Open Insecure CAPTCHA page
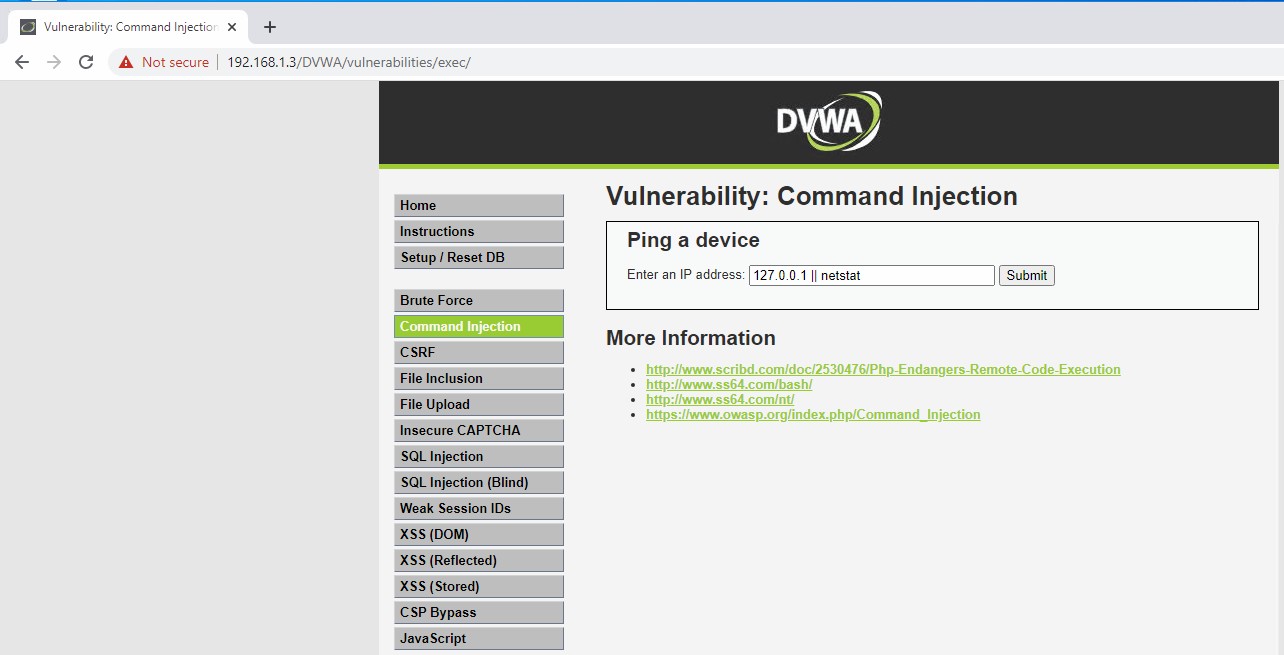Viewport: 1284px width, 655px height. [x=479, y=430]
